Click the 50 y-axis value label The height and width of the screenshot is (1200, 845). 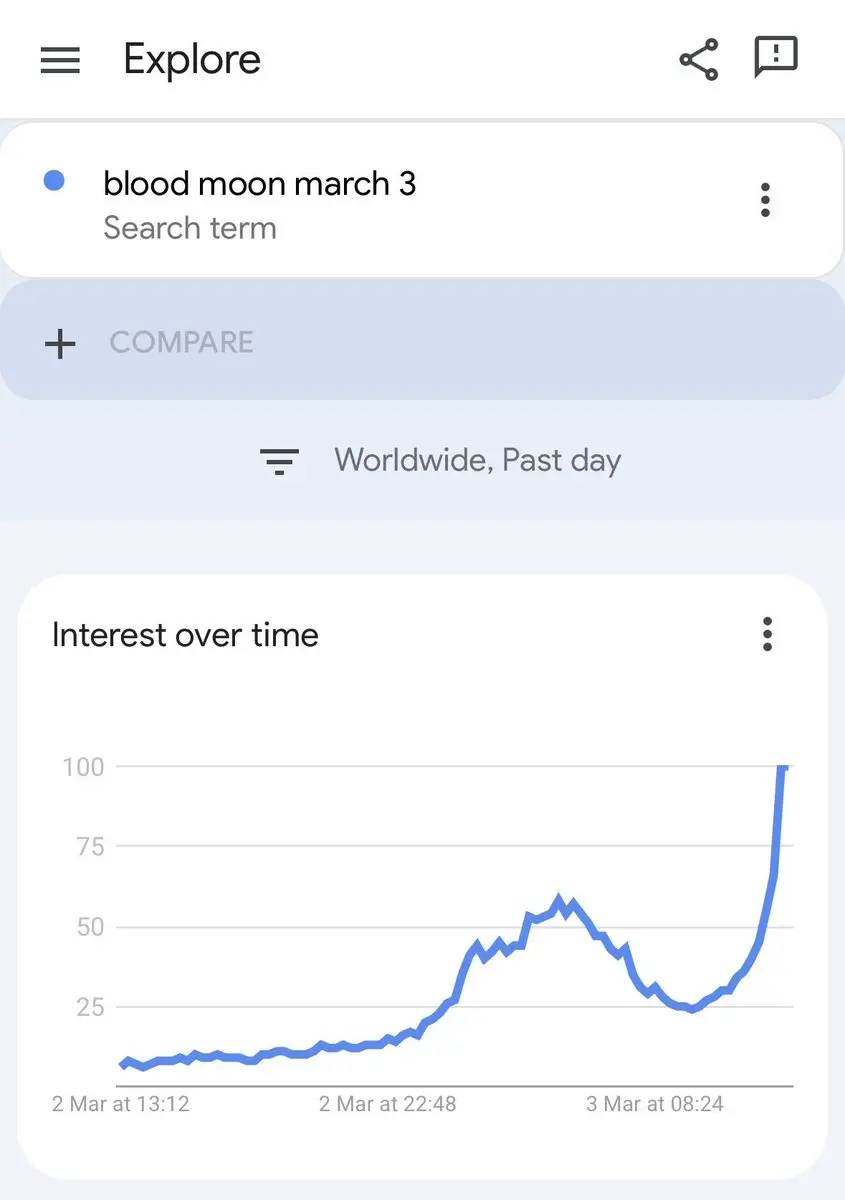tap(88, 927)
